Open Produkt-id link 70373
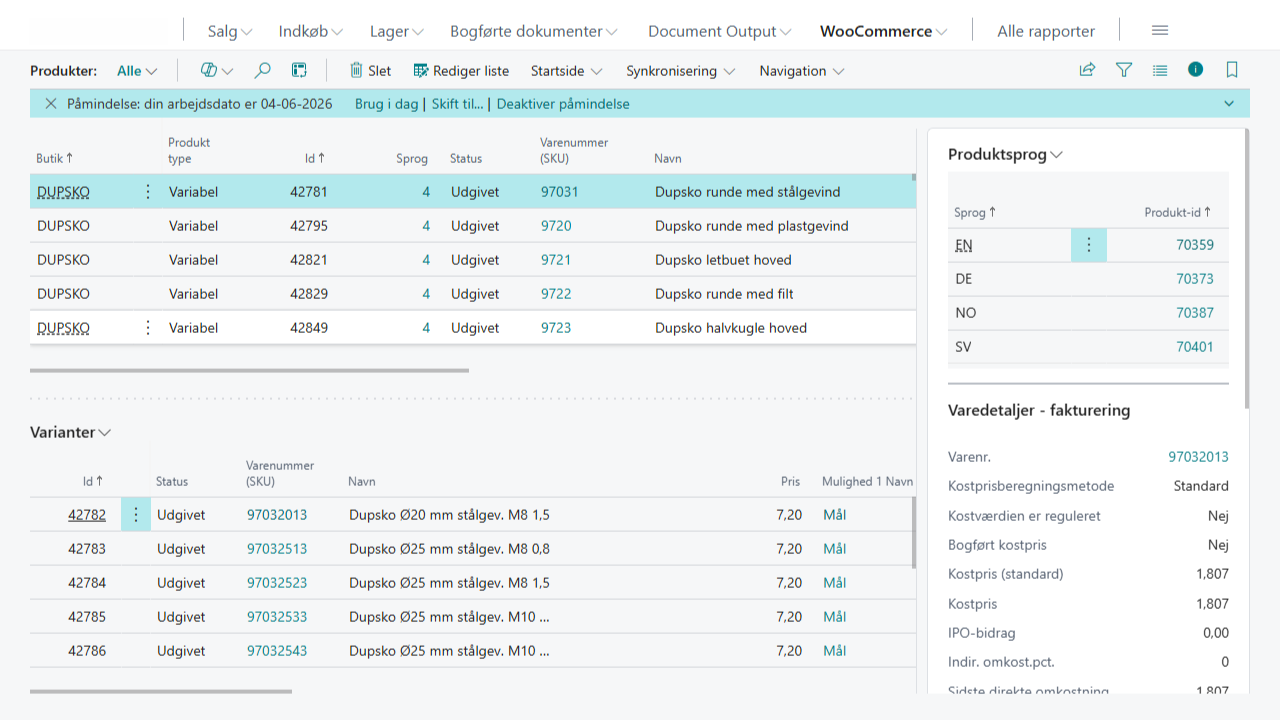Viewport: 1280px width, 720px height. click(x=1195, y=279)
